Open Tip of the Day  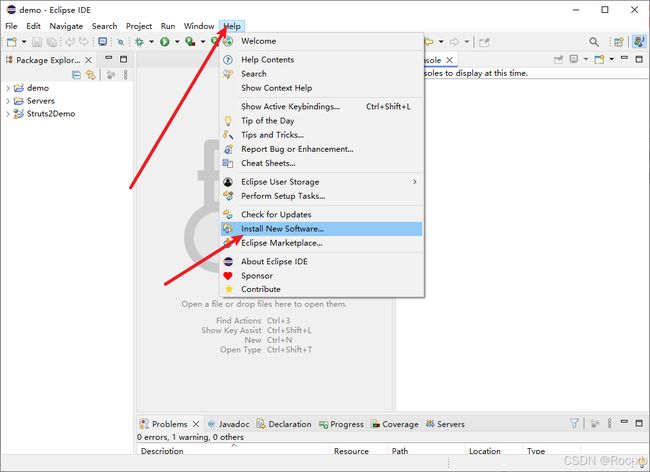coord(322,121)
